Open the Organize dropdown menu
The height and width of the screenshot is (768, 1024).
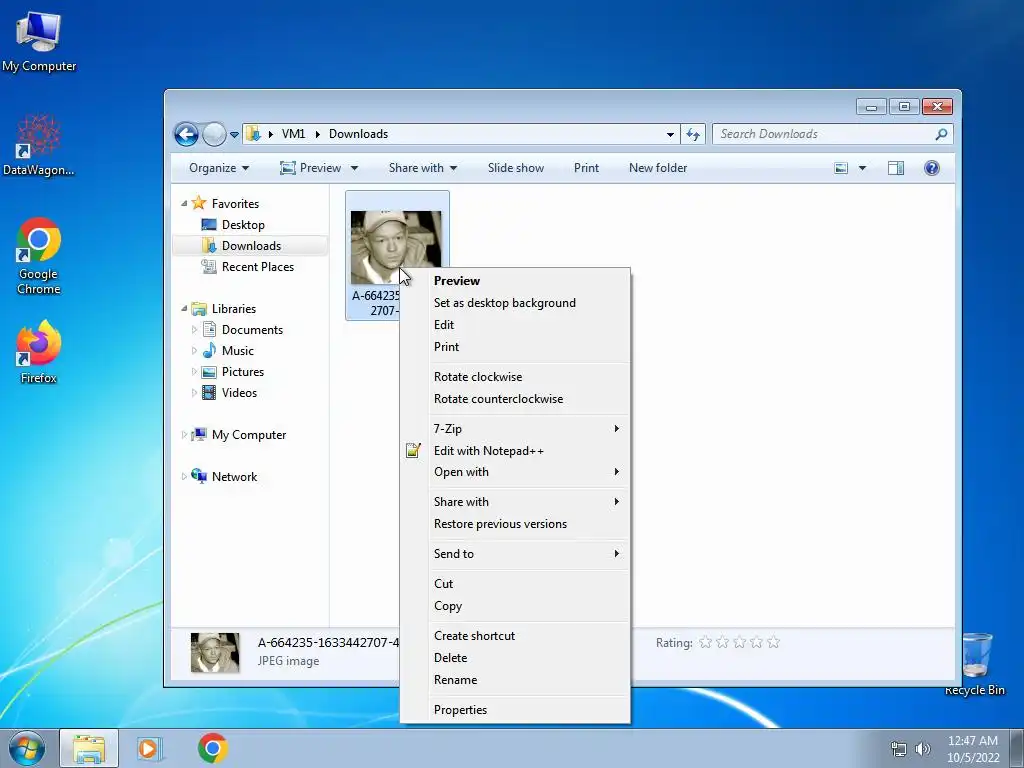[x=219, y=168]
